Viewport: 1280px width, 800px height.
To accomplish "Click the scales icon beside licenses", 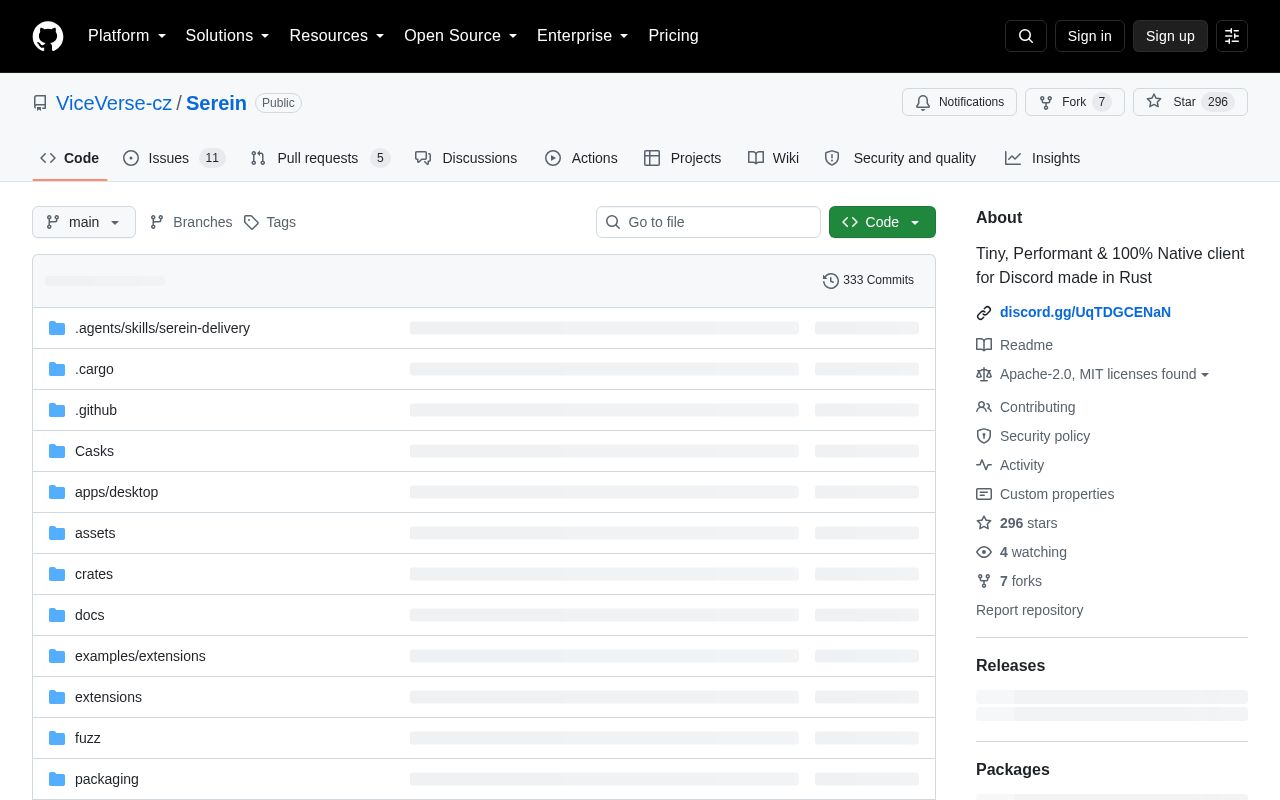I will click(984, 374).
